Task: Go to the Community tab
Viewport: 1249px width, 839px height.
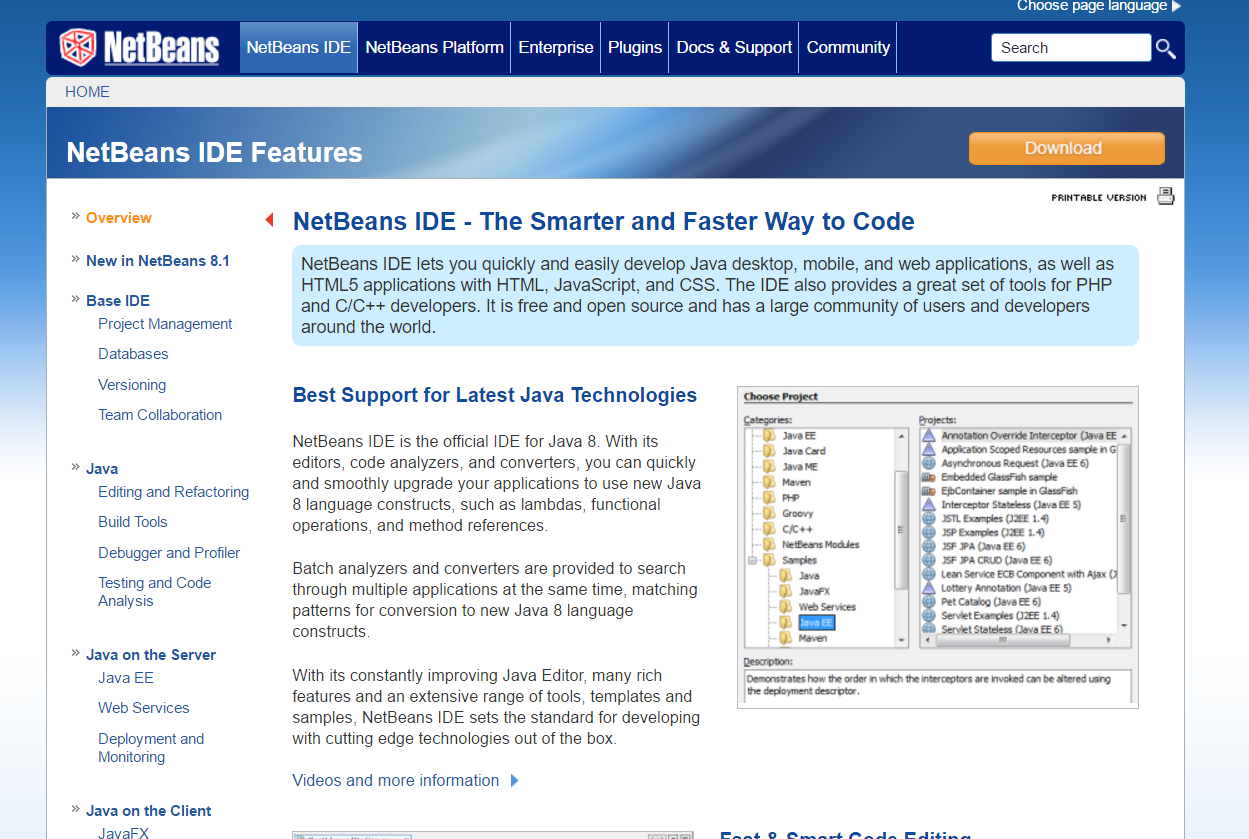Action: [x=848, y=47]
